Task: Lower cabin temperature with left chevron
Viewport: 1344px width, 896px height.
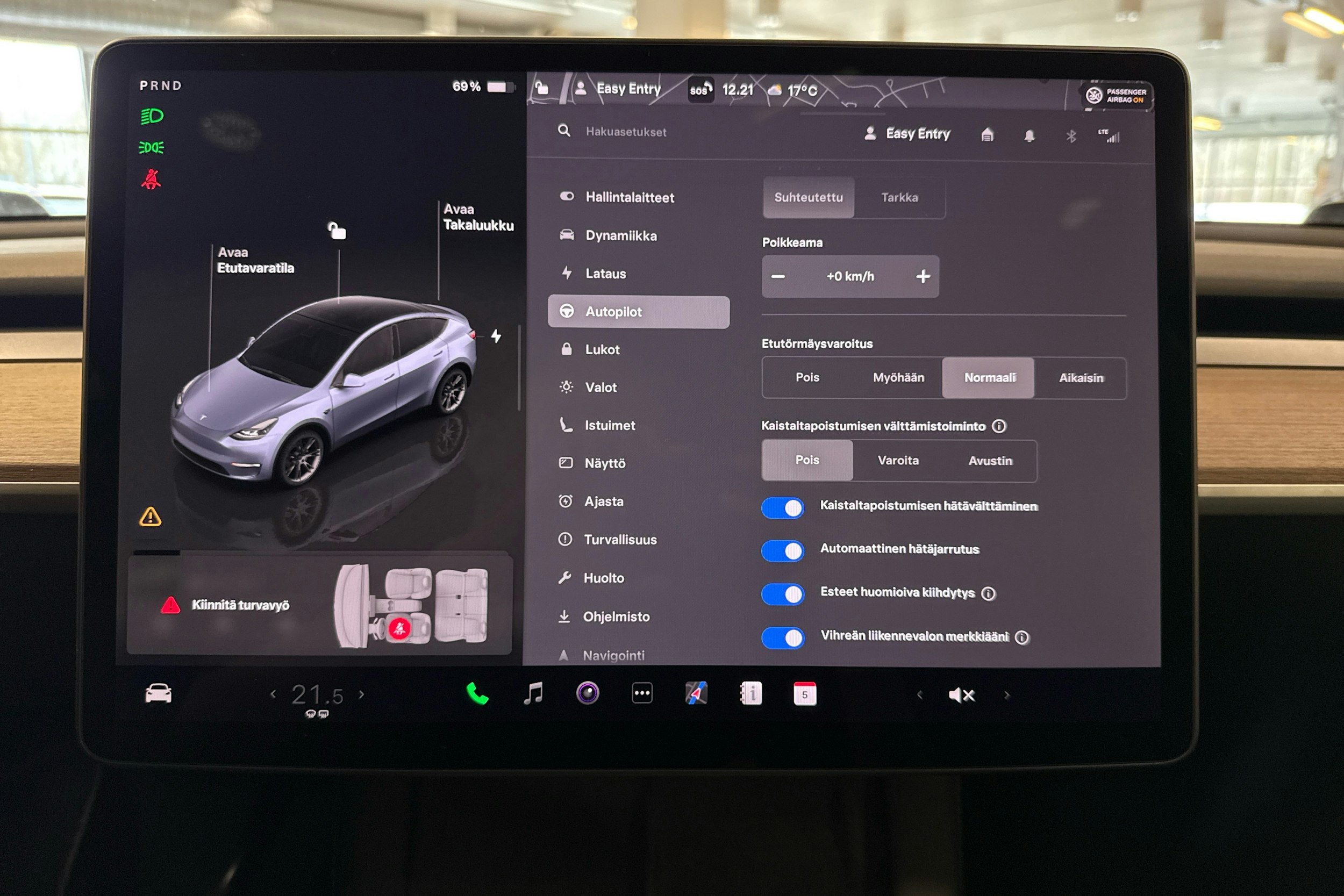Action: [273, 694]
